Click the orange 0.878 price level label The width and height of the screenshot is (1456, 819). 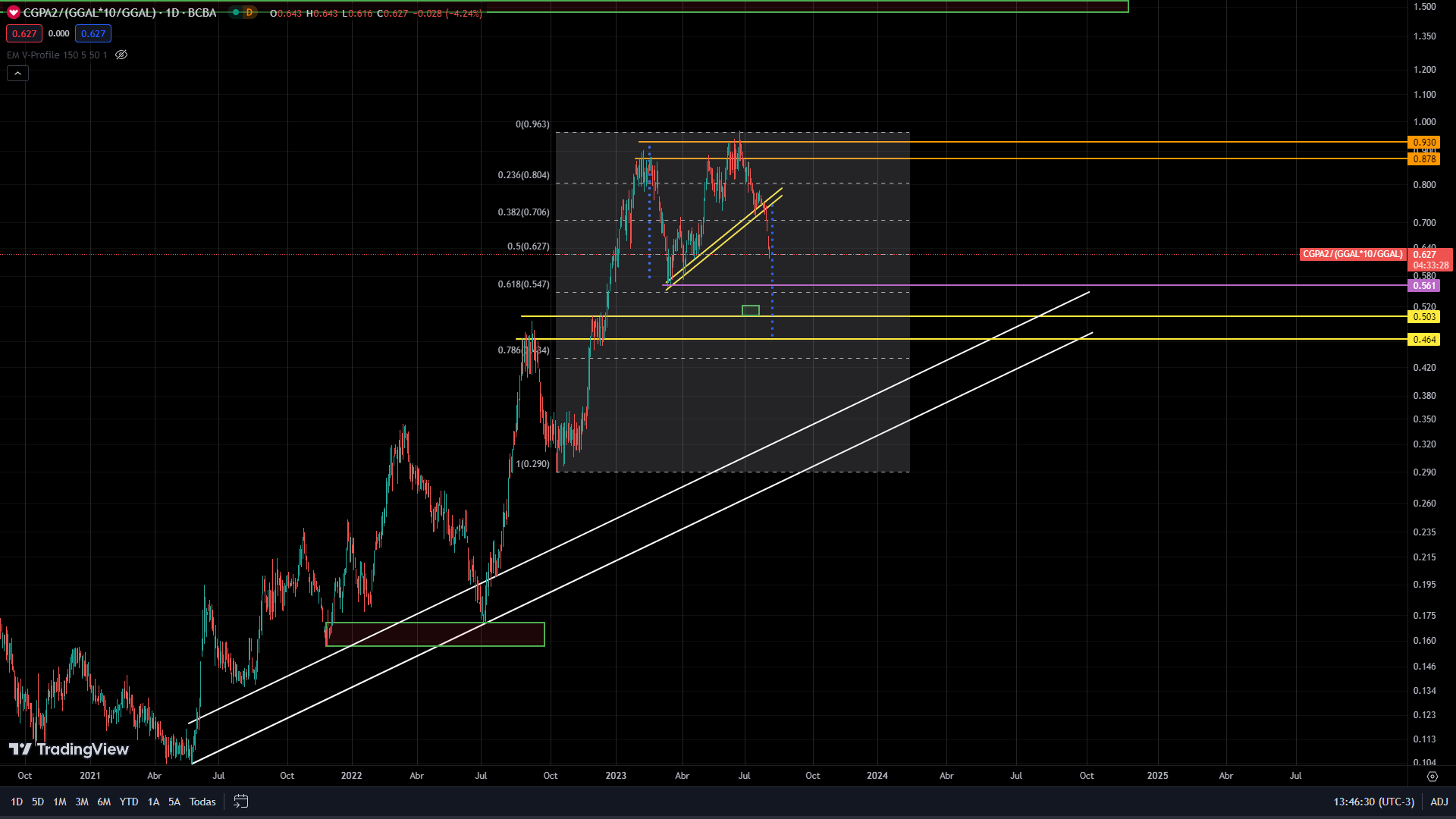click(x=1423, y=159)
